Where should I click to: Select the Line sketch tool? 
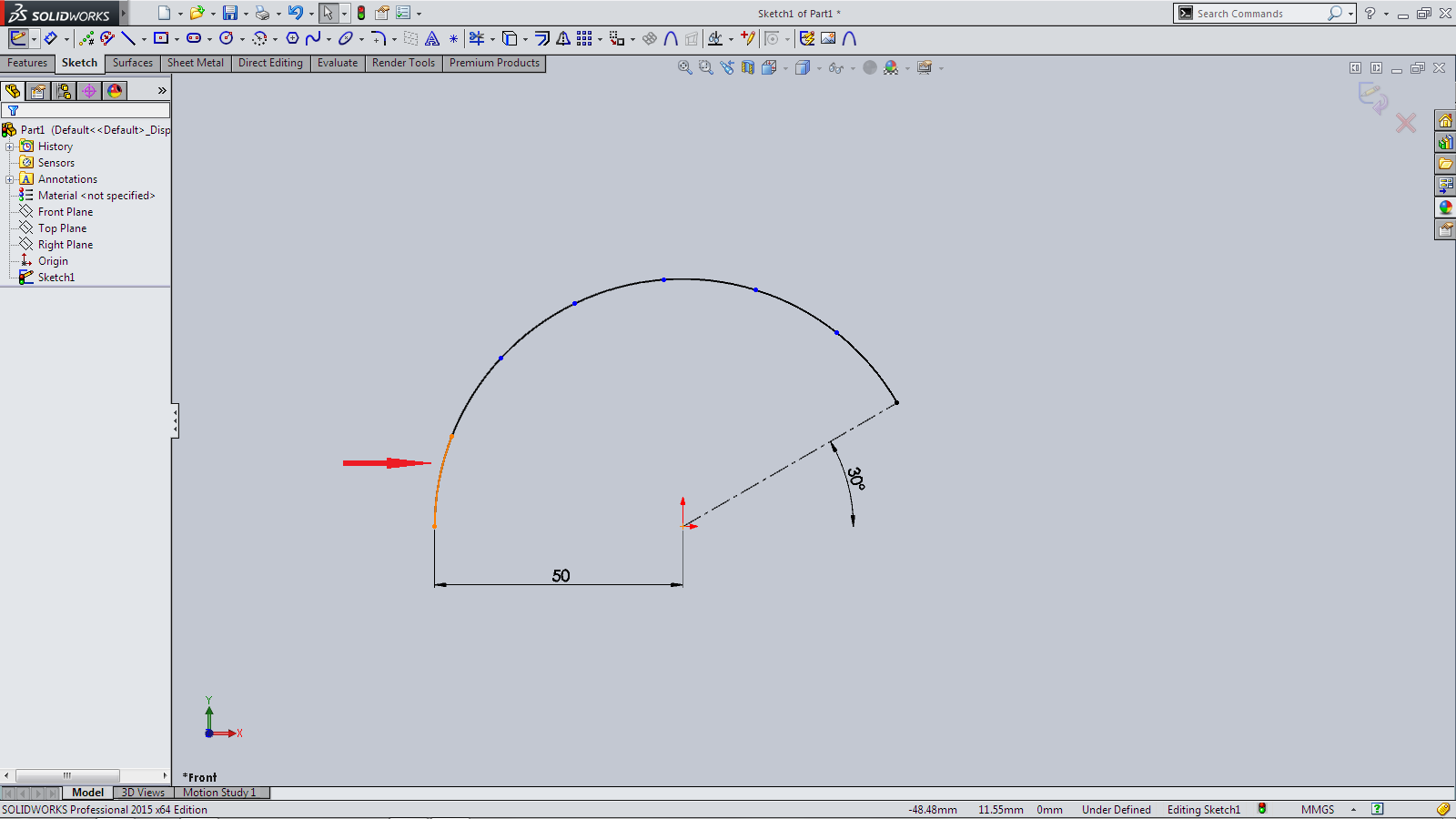coord(128,38)
